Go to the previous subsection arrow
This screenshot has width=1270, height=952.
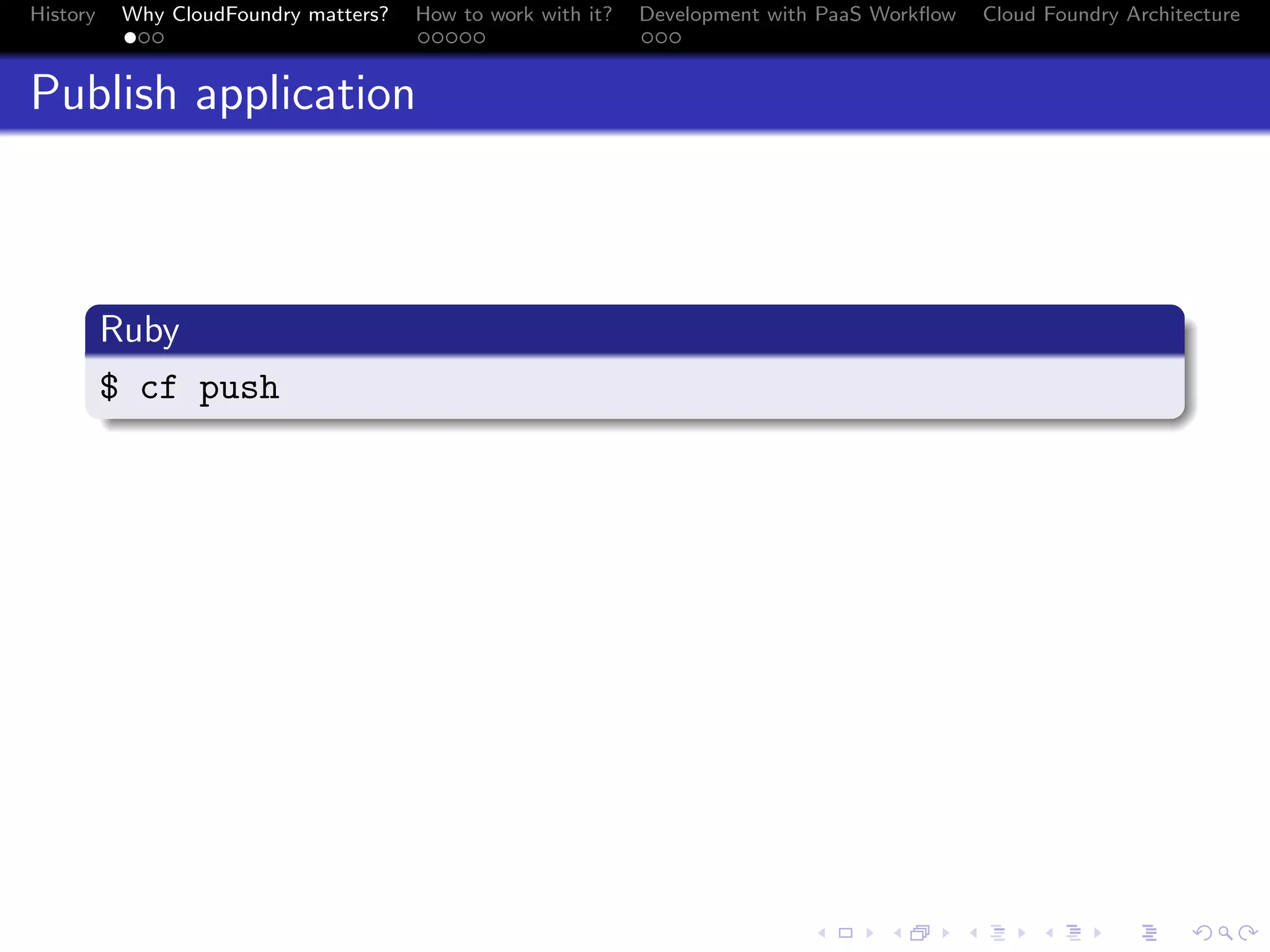pyautogui.click(x=974, y=933)
